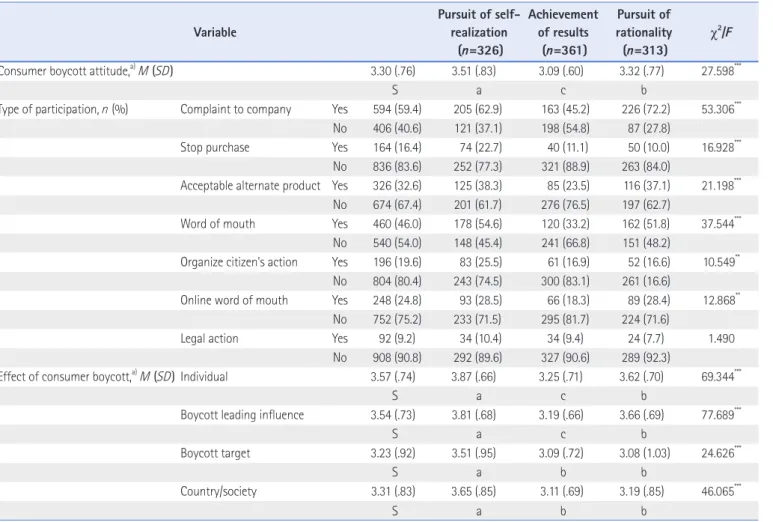Screen dimensions: 773x522
Task: Select the cell "178 (54.6)"
Action: point(478,224)
